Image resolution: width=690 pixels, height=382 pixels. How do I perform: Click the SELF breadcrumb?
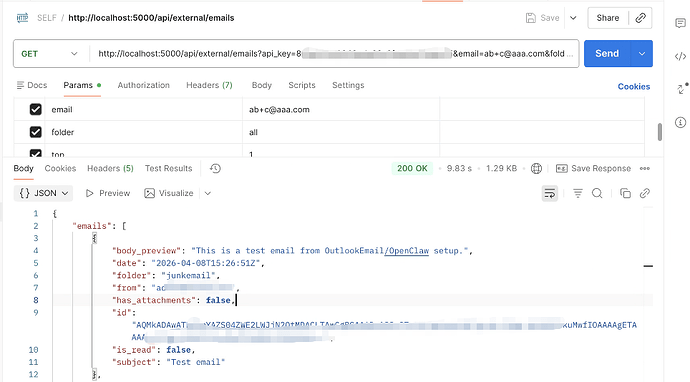pyautogui.click(x=47, y=18)
